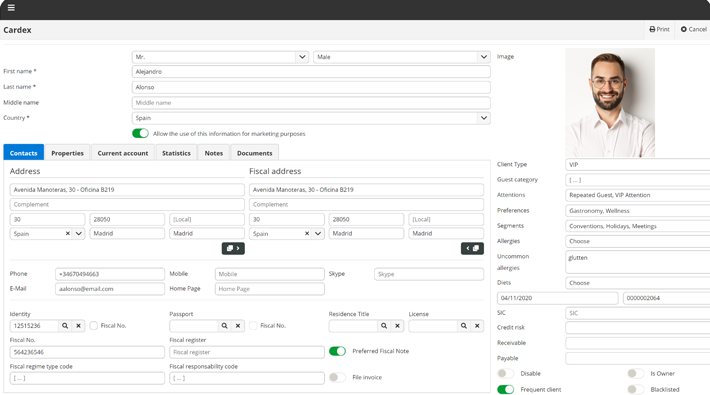Clear the Identity field
The height and width of the screenshot is (395, 710).
78,326
